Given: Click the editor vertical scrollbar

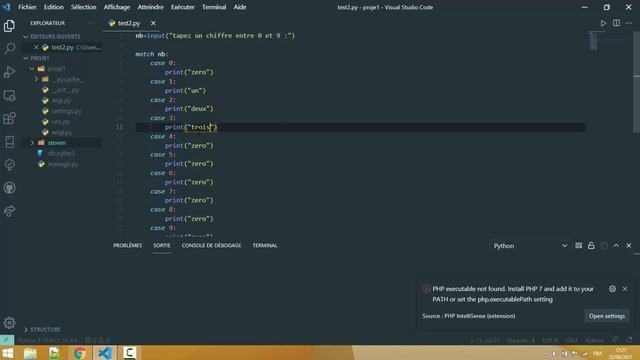Looking at the screenshot, I should pyautogui.click(x=636, y=82).
